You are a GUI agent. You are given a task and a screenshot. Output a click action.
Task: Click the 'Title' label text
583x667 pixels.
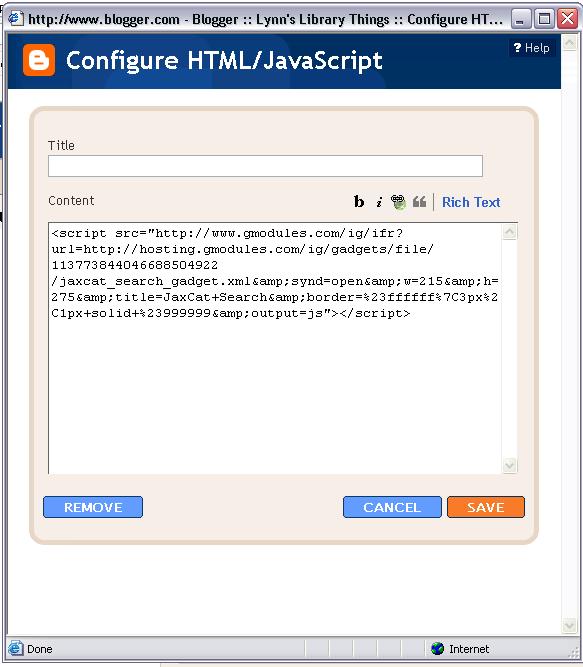61,145
